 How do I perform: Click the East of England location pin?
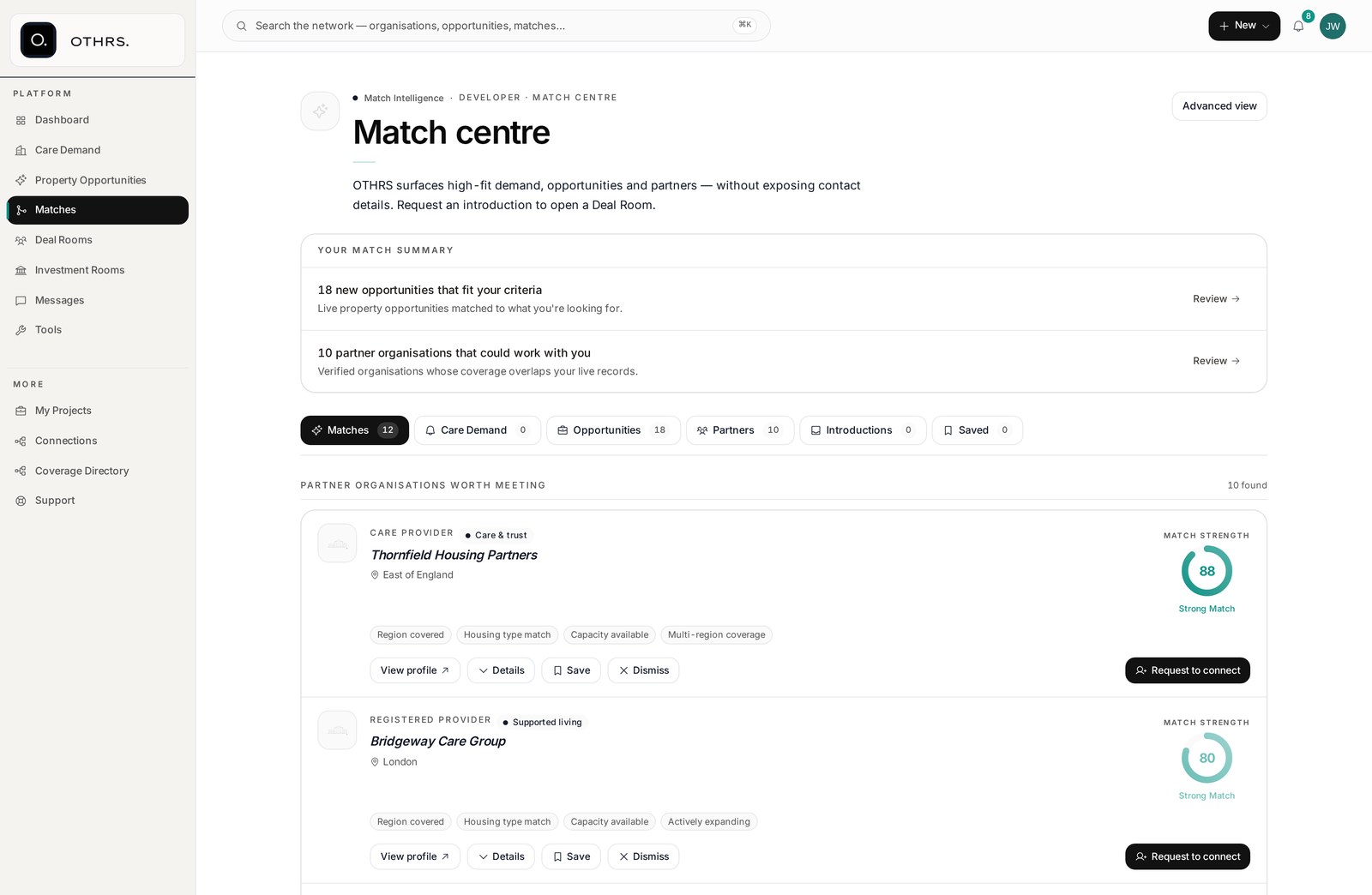(375, 575)
